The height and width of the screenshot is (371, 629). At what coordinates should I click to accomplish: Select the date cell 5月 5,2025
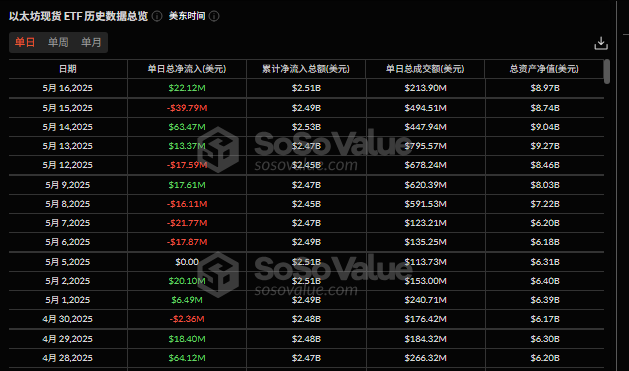click(67, 262)
